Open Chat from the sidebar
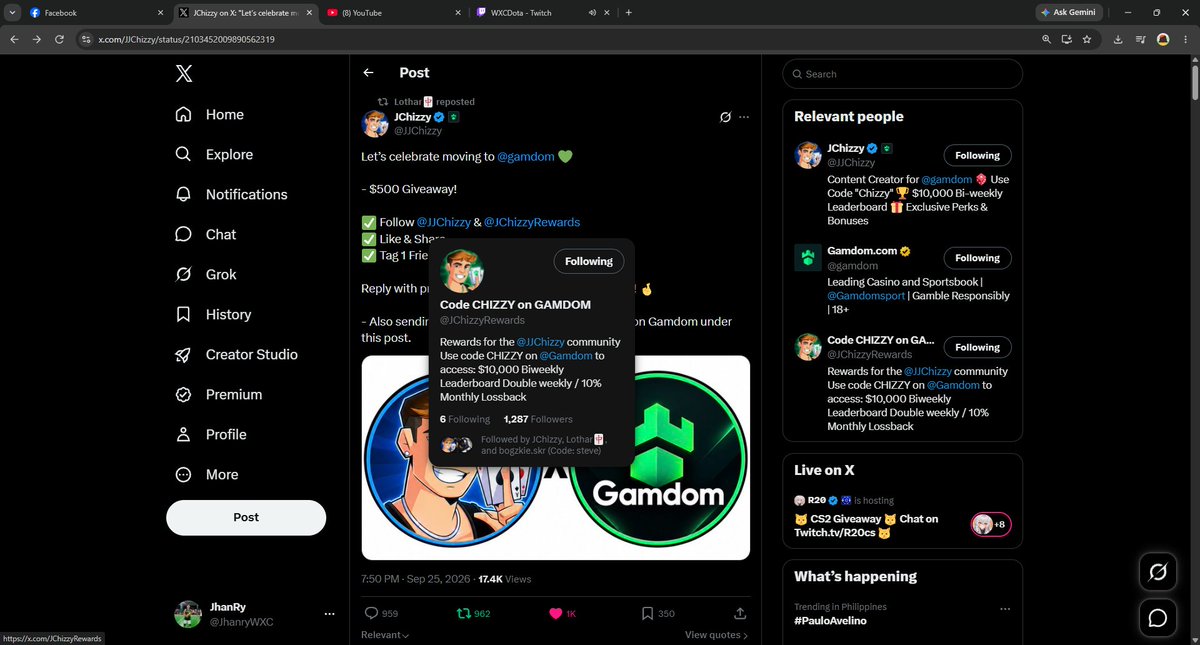 coord(206,234)
